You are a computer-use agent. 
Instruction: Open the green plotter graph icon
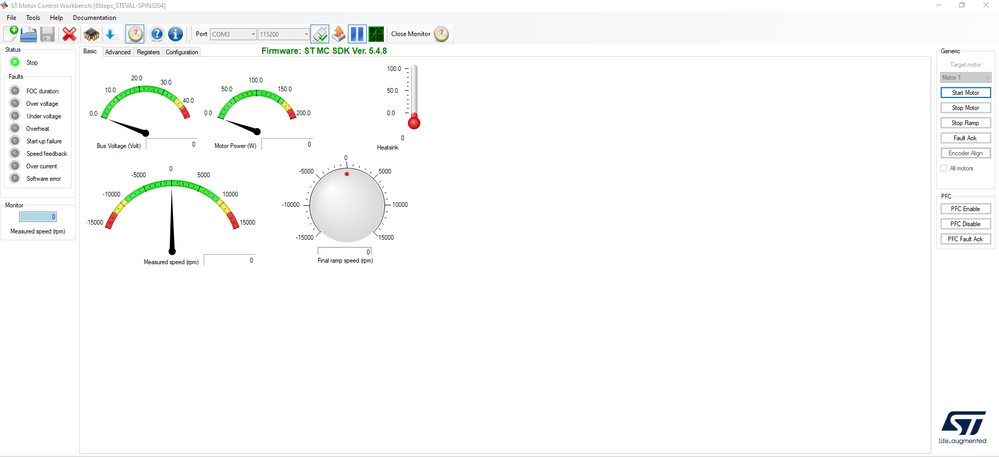point(376,34)
